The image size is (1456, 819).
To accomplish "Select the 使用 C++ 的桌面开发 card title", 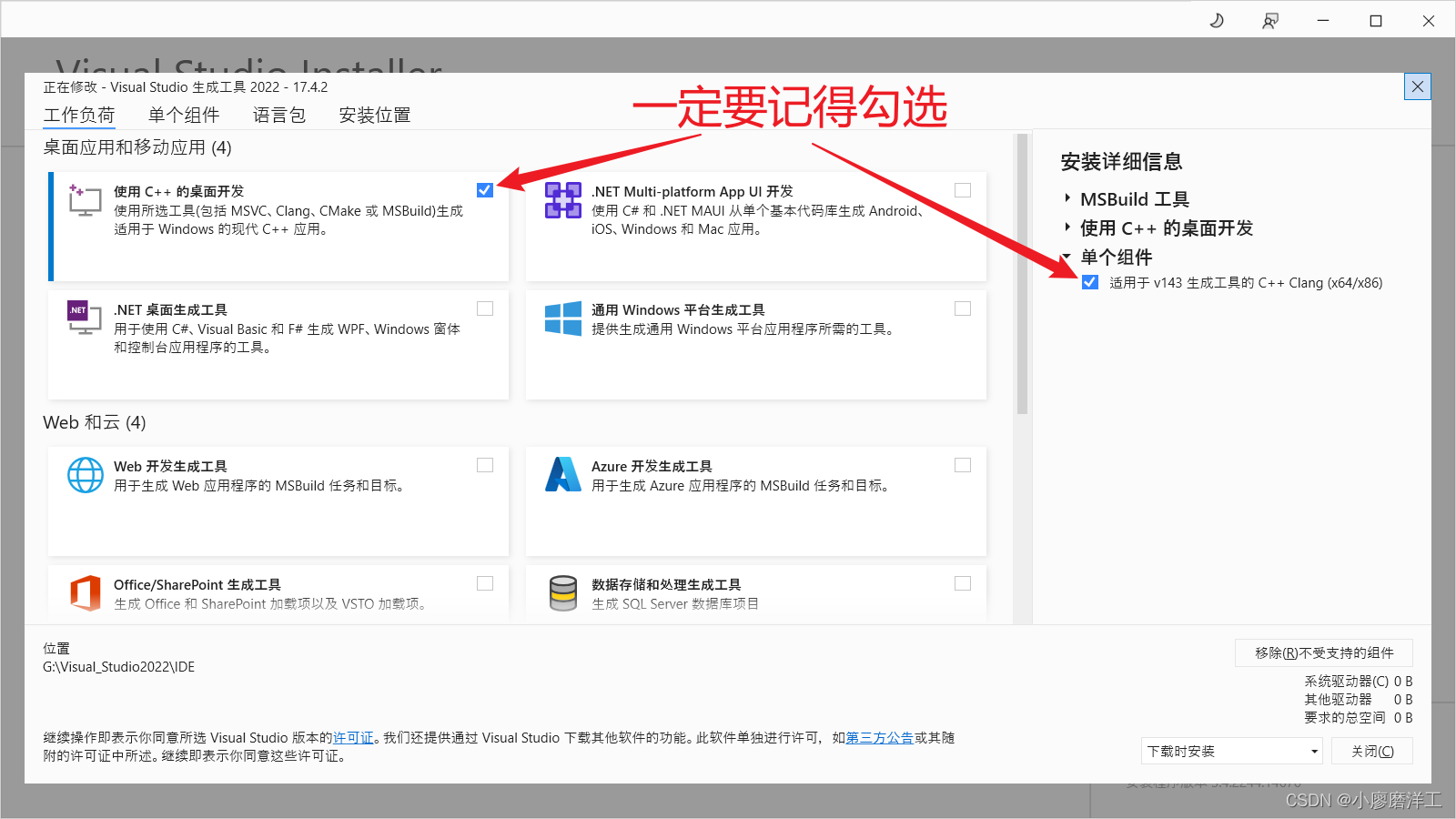I will point(178,191).
